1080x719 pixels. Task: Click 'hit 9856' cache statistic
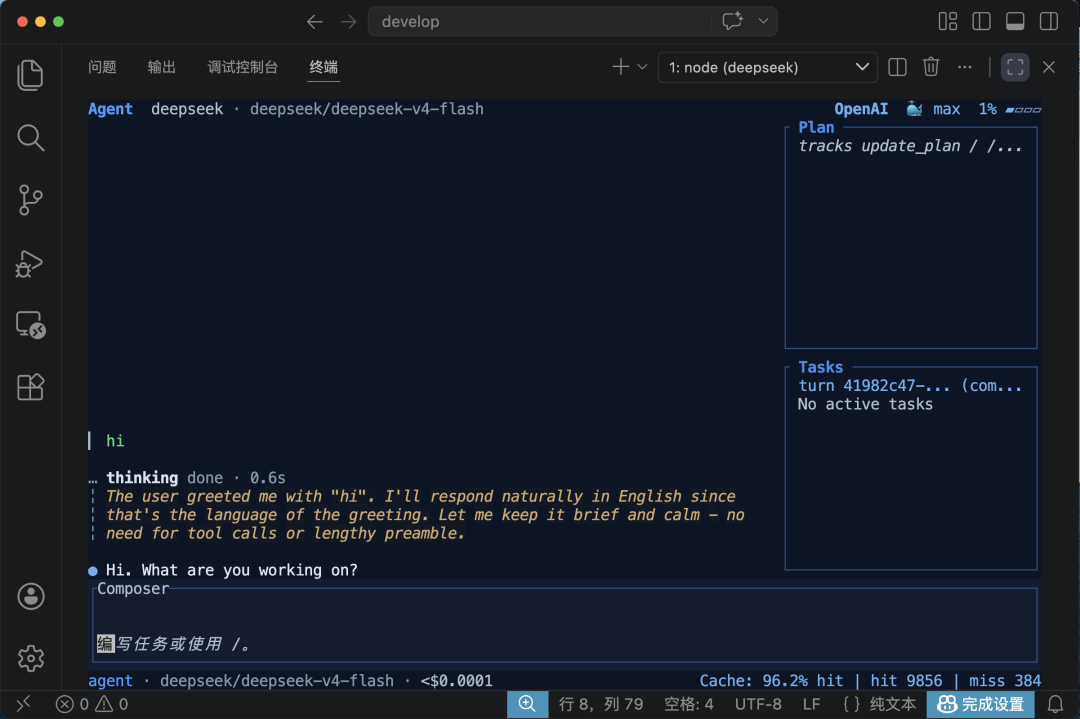[906, 680]
